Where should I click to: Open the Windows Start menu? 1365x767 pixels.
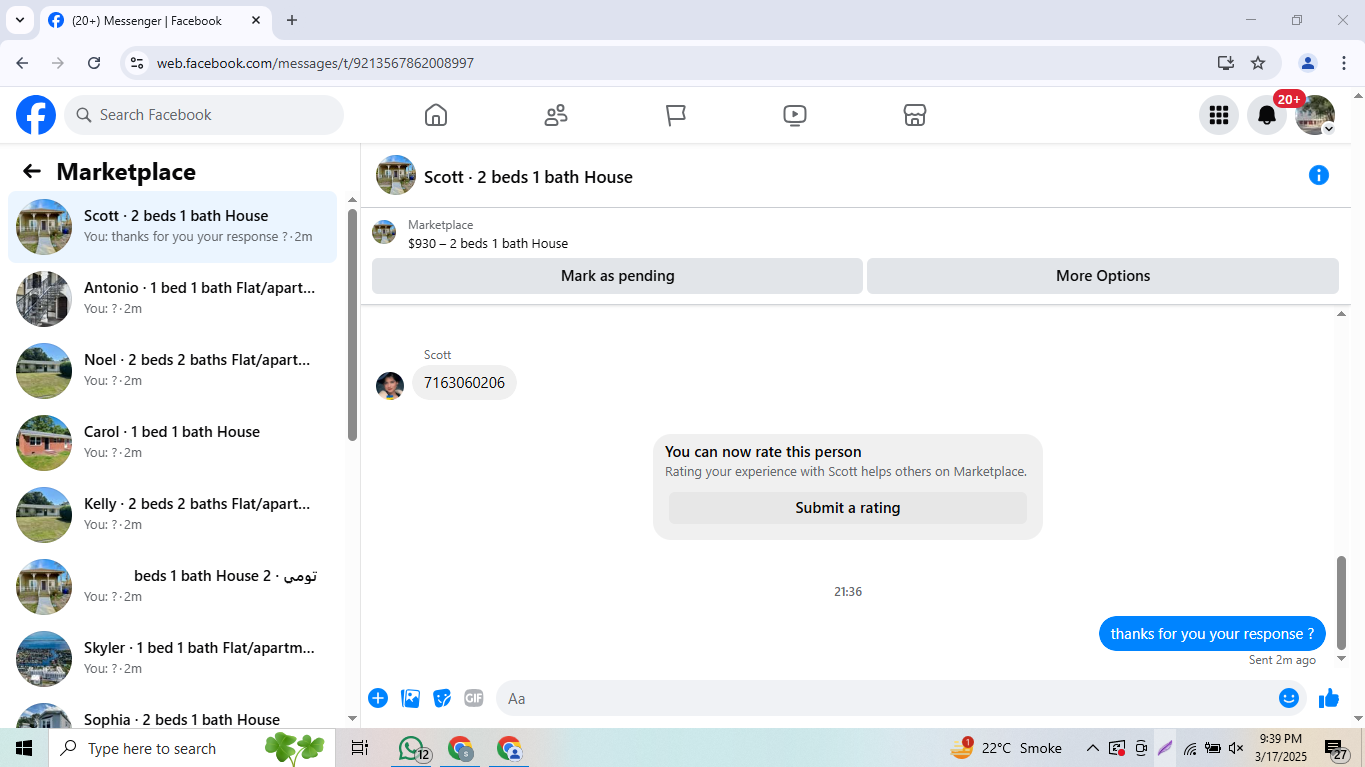(24, 748)
